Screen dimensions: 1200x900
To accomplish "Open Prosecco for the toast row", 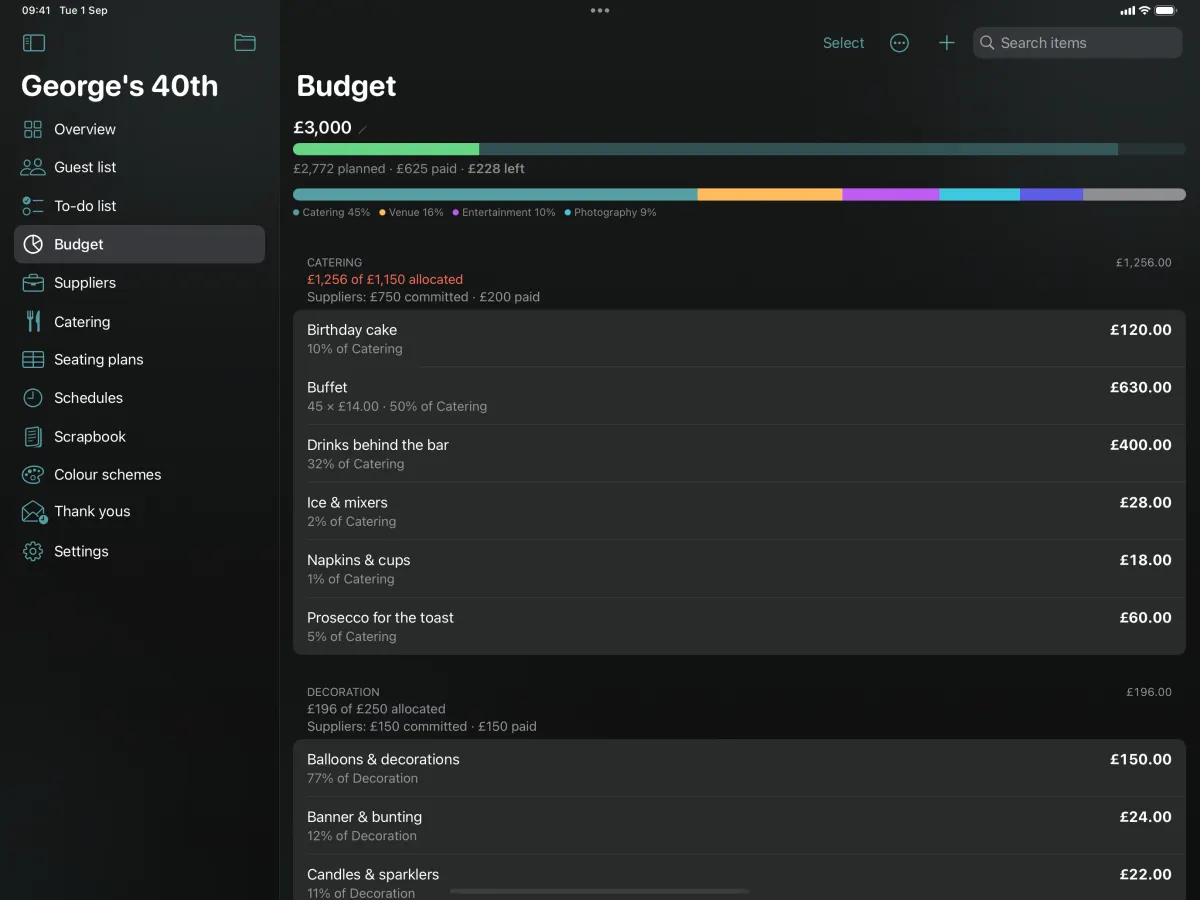I will point(739,626).
